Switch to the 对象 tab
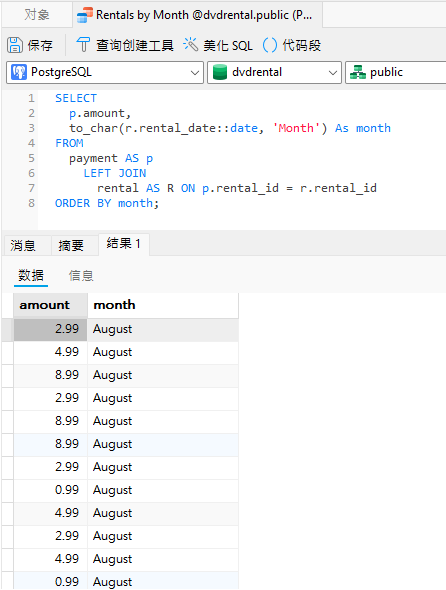This screenshot has height=590, width=446. pos(37,15)
